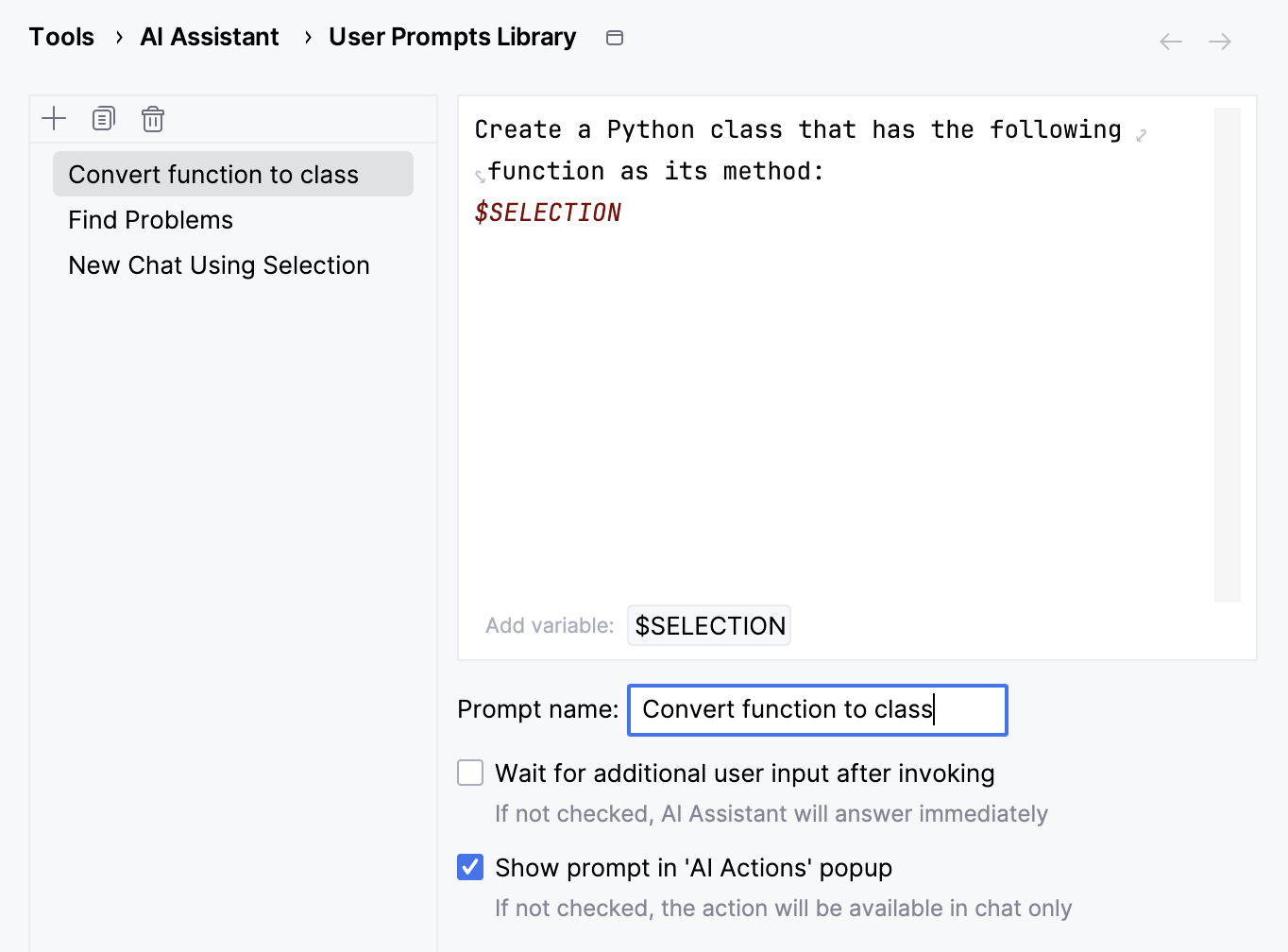
Task: Select the Convert function to class prompt
Action: (x=212, y=174)
